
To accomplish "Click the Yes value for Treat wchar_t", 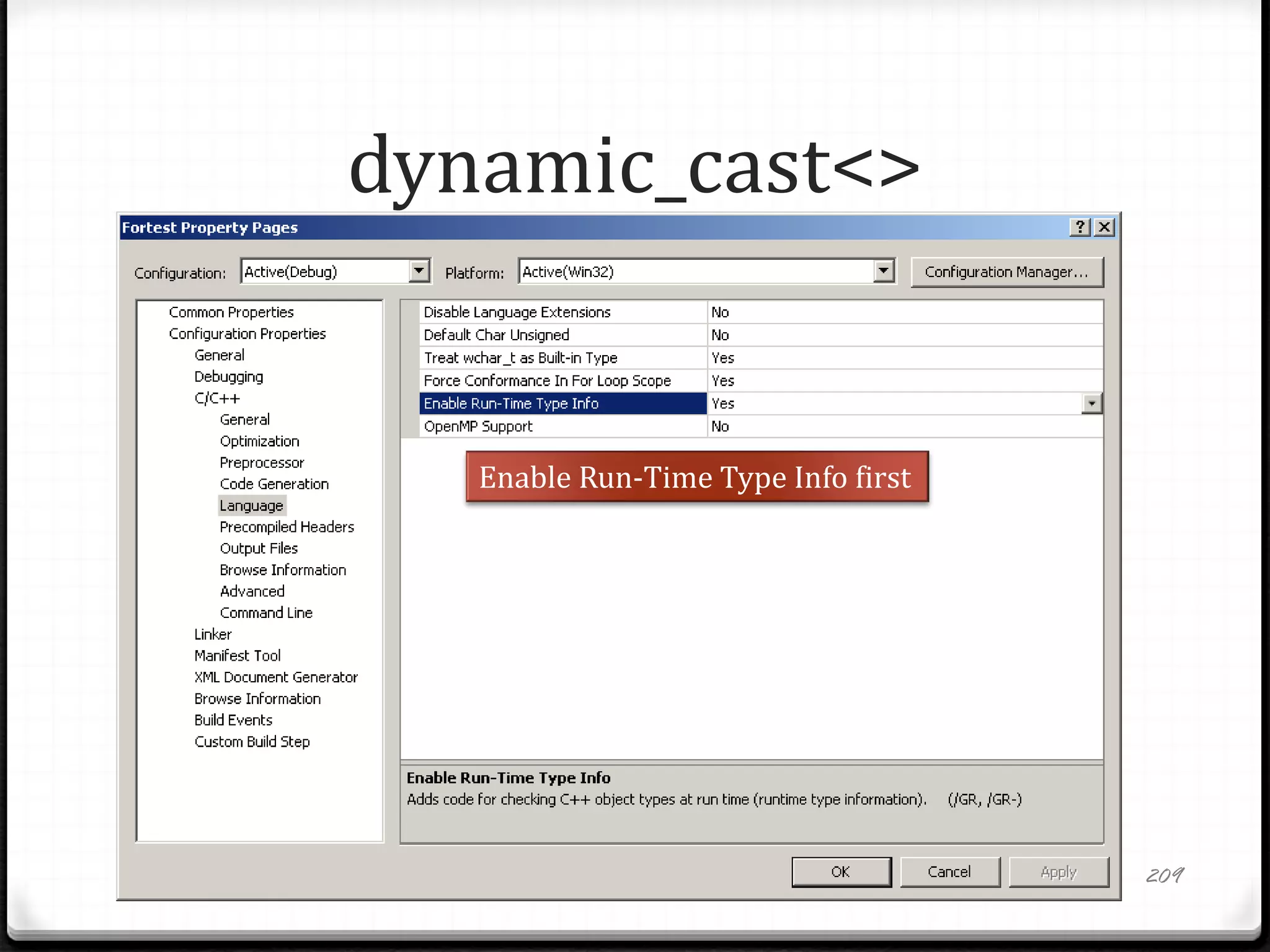I will pyautogui.click(x=905, y=358).
